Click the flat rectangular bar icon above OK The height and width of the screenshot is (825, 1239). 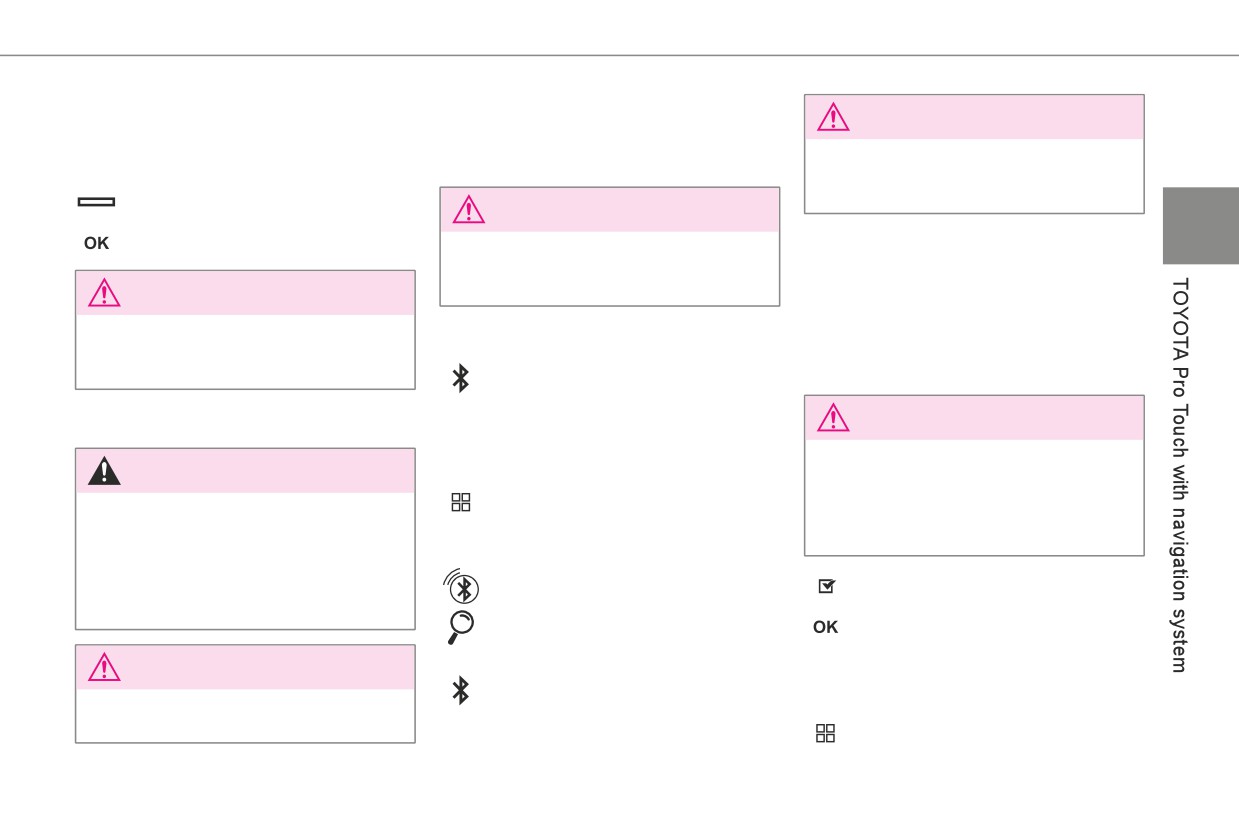(96, 202)
